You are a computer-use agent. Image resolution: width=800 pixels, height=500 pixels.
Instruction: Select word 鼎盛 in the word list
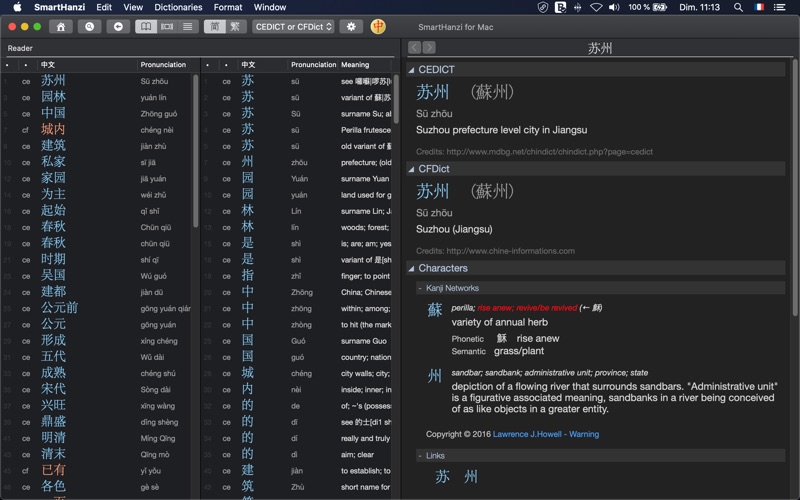point(54,422)
